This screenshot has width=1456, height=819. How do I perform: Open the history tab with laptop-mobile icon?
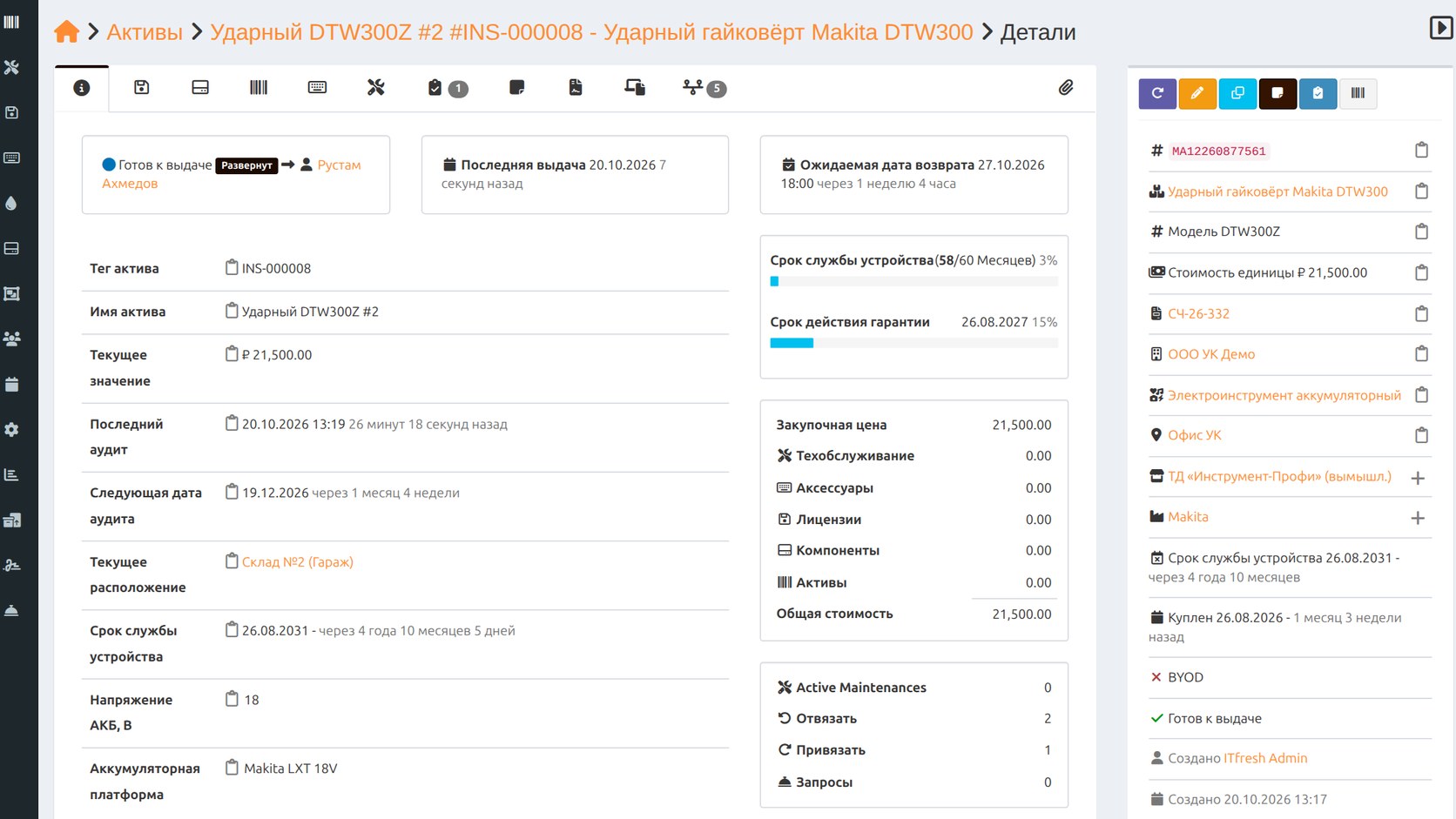pyautogui.click(x=635, y=87)
